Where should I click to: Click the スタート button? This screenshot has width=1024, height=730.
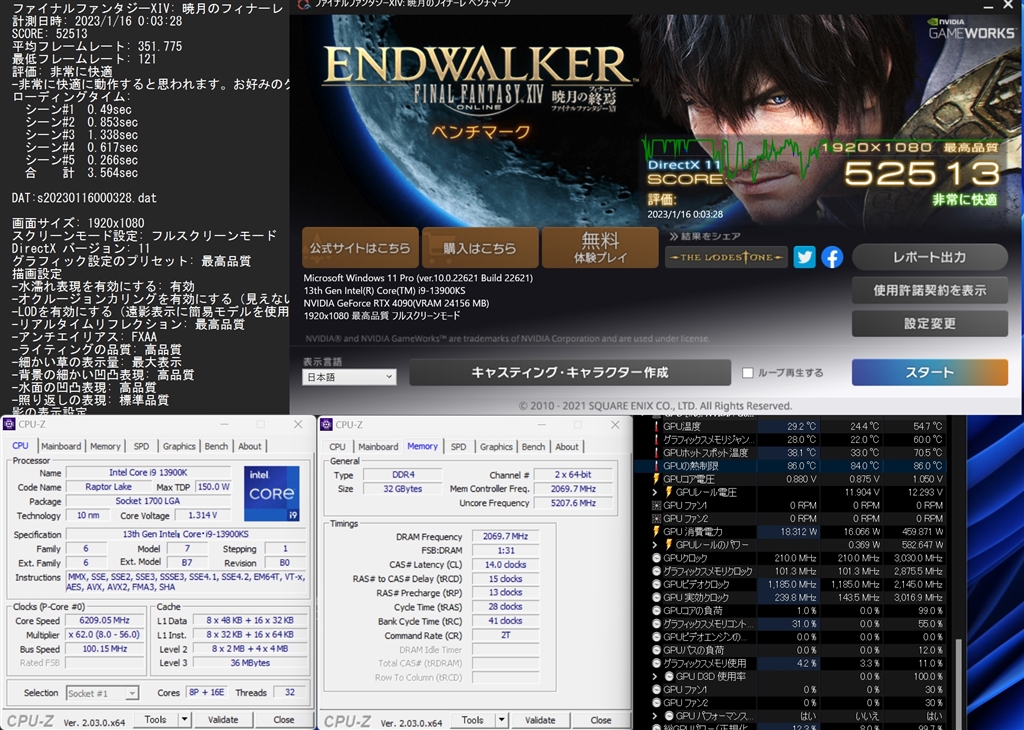[929, 372]
